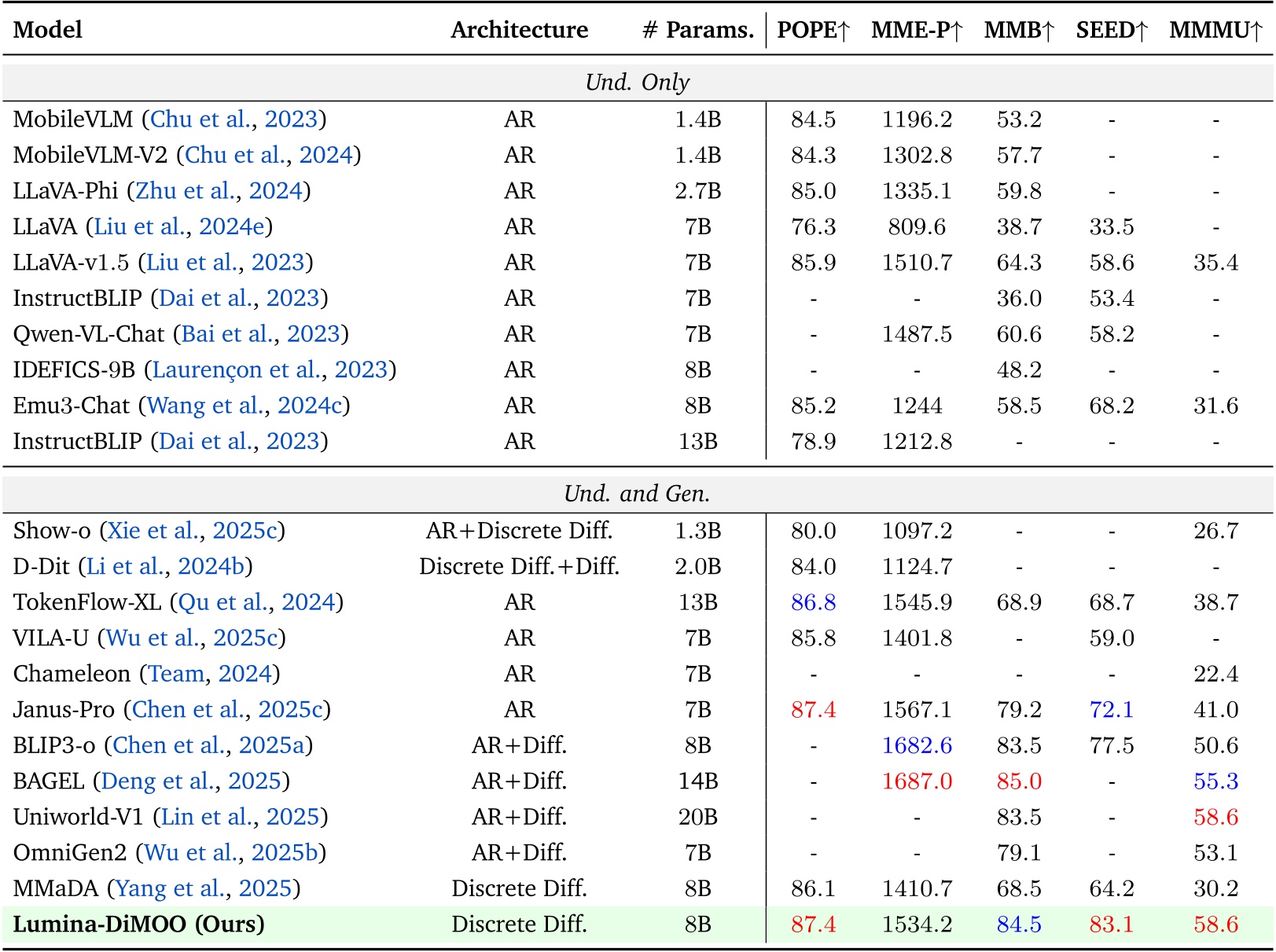Screen dimensions: 1276x952
Task: Select the Architecture column header
Action: [520, 30]
